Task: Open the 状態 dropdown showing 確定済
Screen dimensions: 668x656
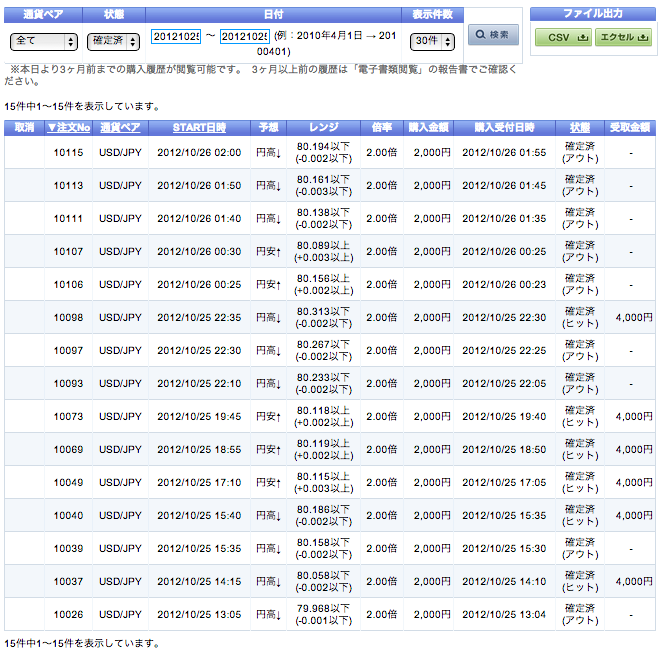Action: [113, 41]
